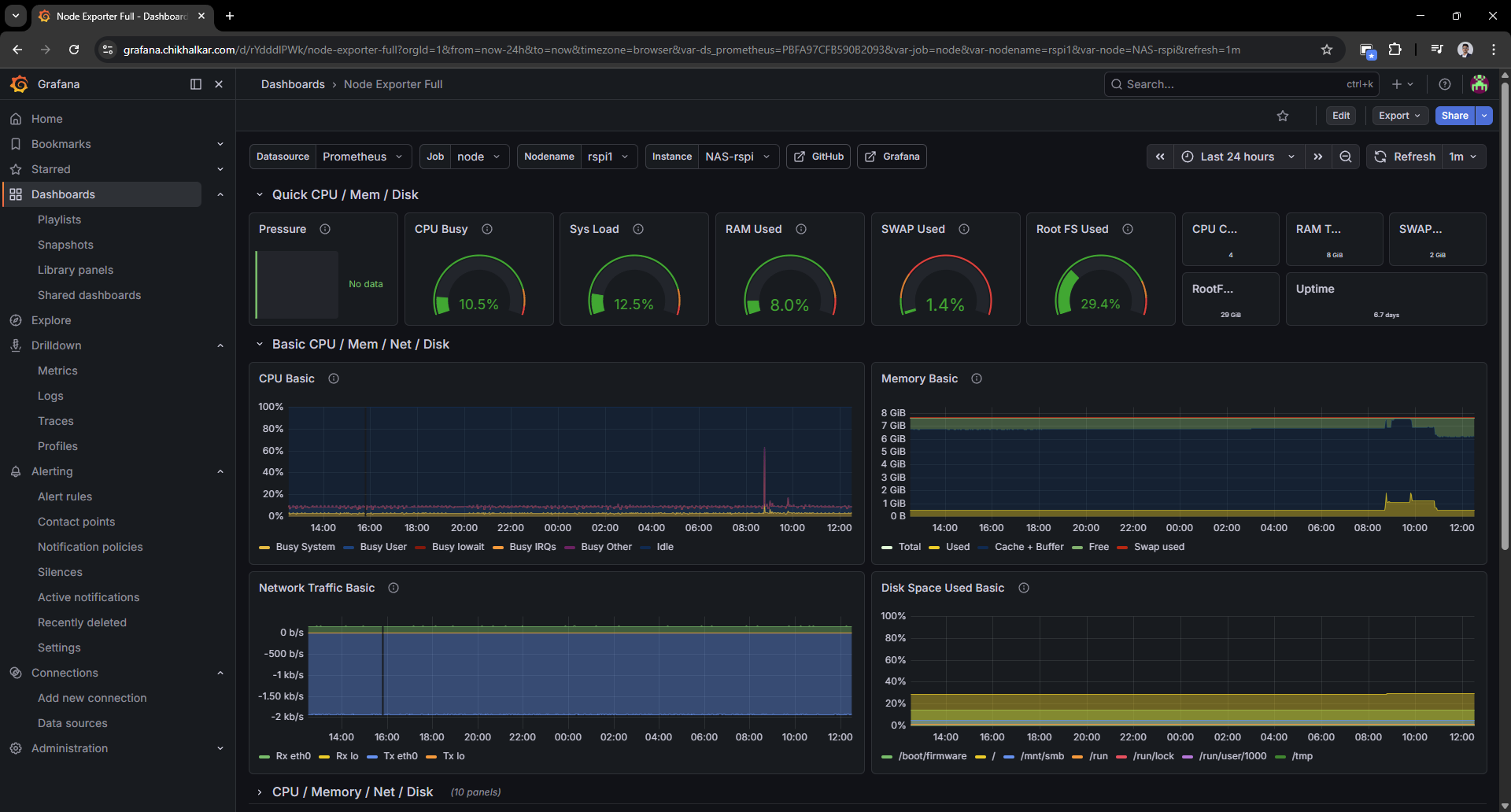Star the Node Exporter Full dashboard

point(1283,116)
